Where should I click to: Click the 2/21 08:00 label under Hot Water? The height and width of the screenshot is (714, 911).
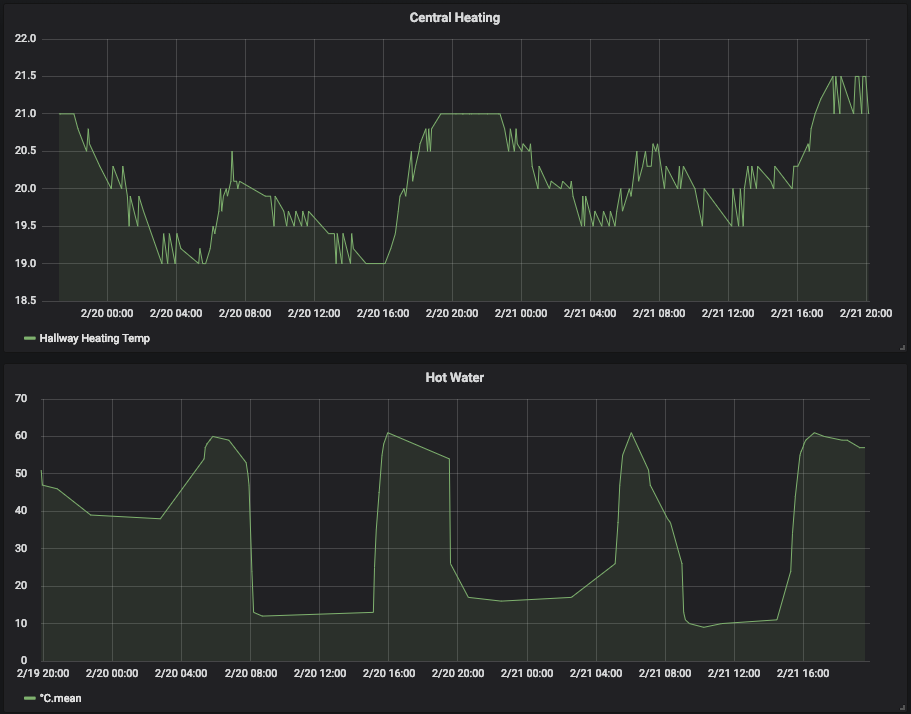pyautogui.click(x=665, y=673)
